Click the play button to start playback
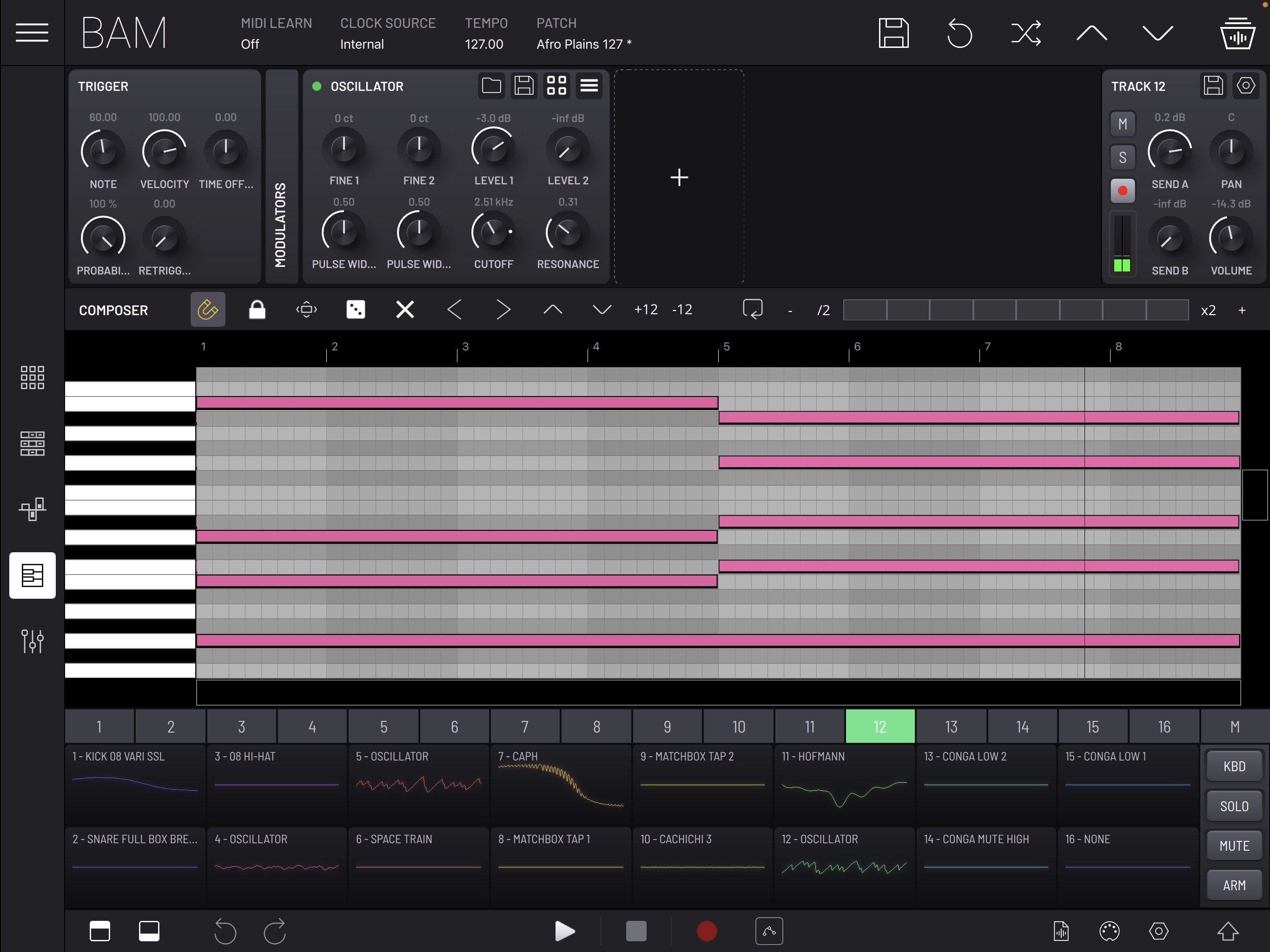Image resolution: width=1270 pixels, height=952 pixels. tap(562, 930)
